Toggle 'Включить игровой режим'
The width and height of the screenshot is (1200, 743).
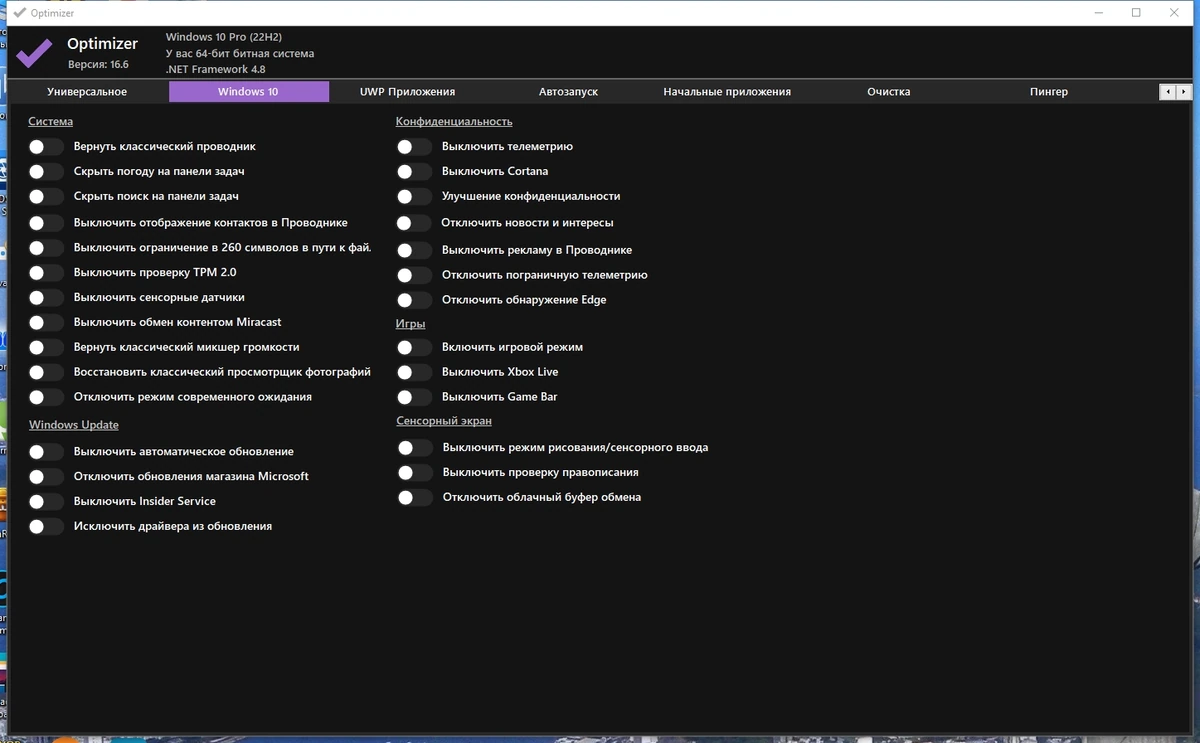(414, 347)
